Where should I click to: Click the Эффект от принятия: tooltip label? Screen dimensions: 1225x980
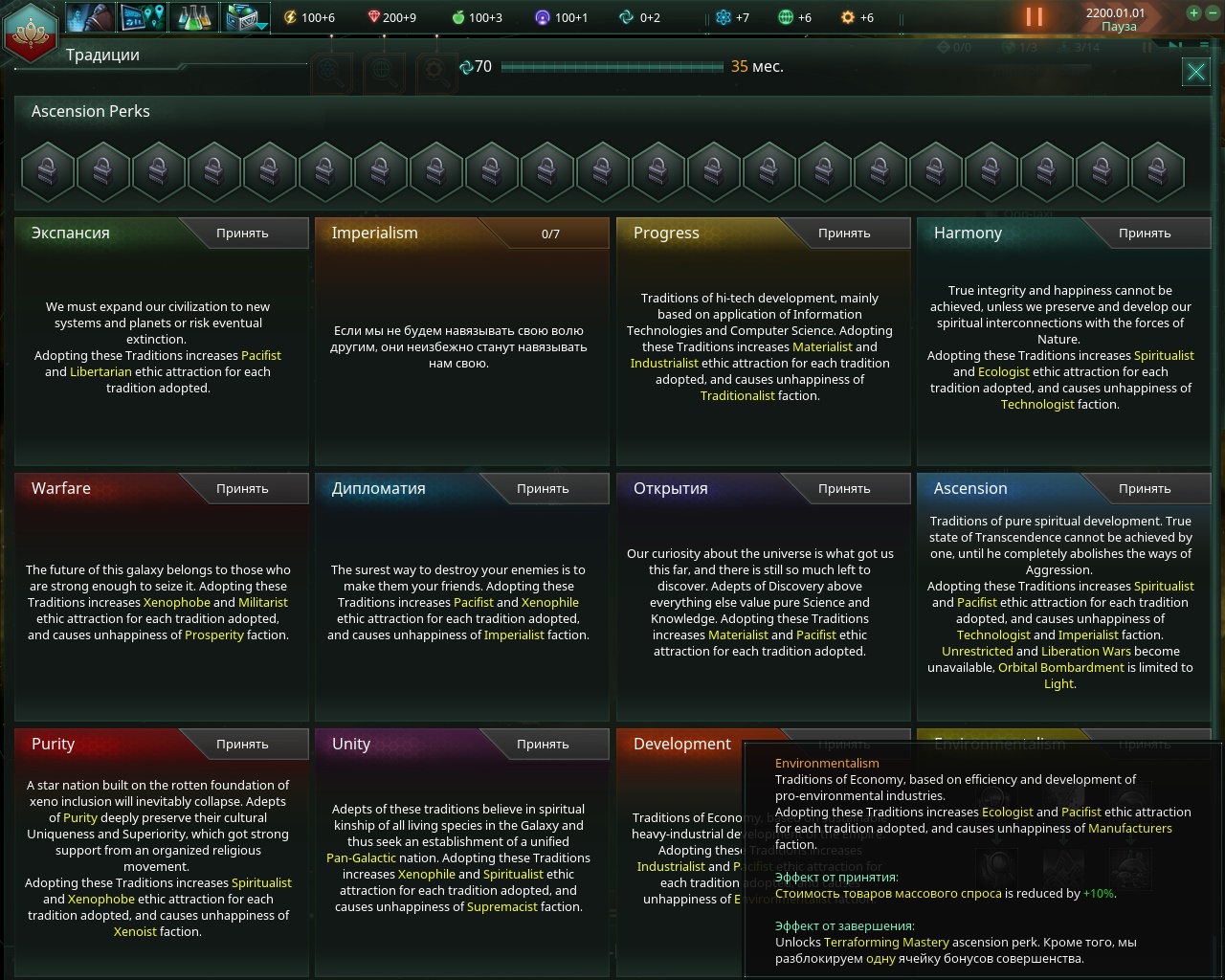[836, 877]
